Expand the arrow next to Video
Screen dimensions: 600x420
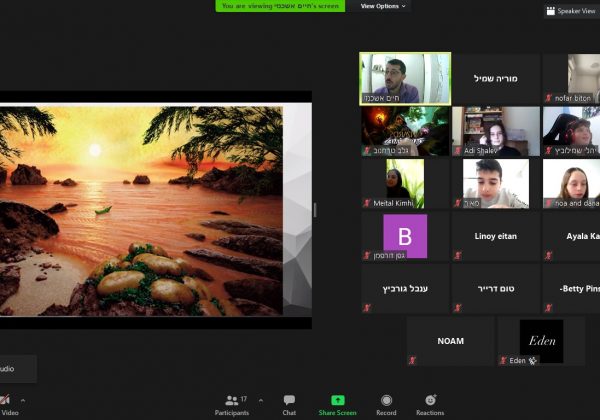tap(23, 400)
